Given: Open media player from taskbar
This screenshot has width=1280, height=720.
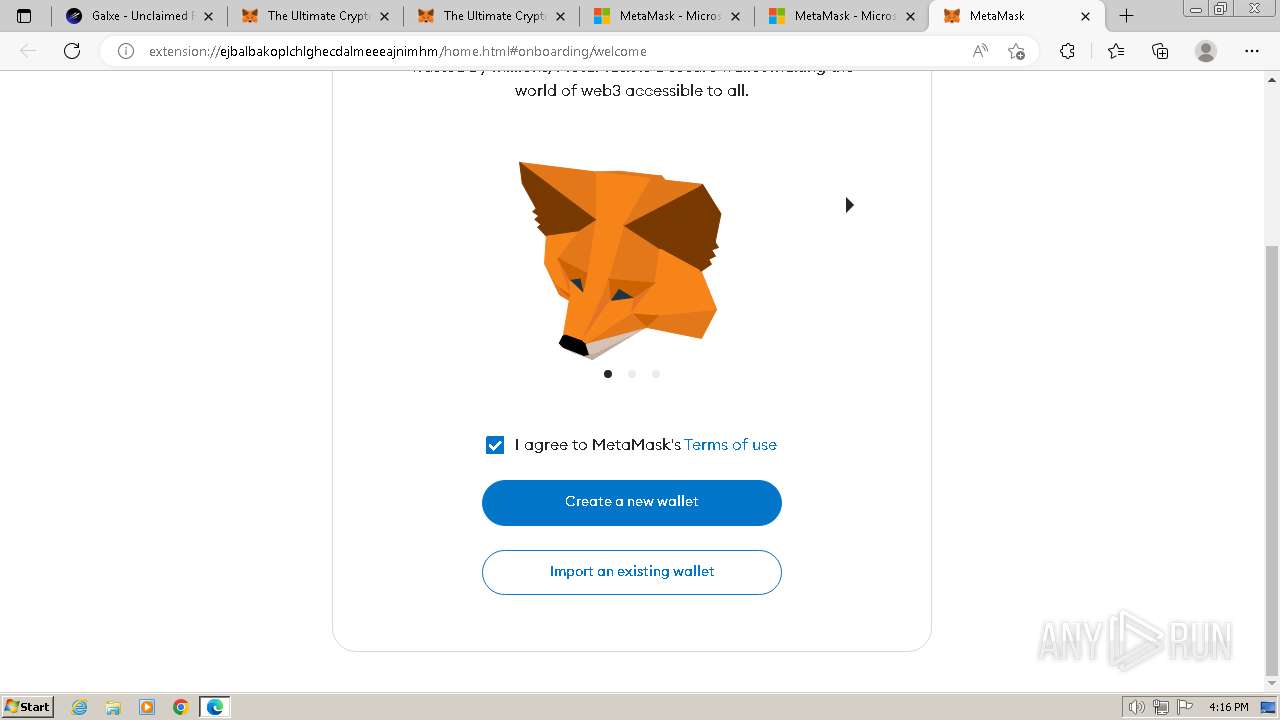Looking at the screenshot, I should (x=147, y=707).
